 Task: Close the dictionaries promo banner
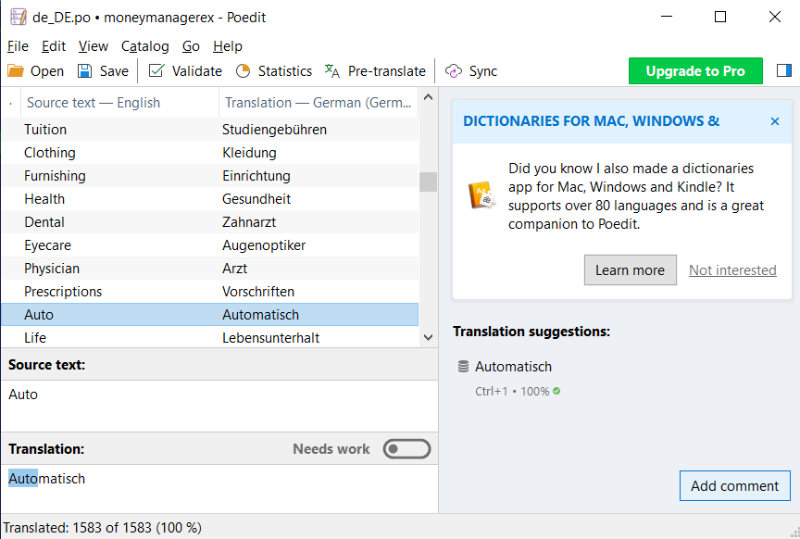coord(774,121)
